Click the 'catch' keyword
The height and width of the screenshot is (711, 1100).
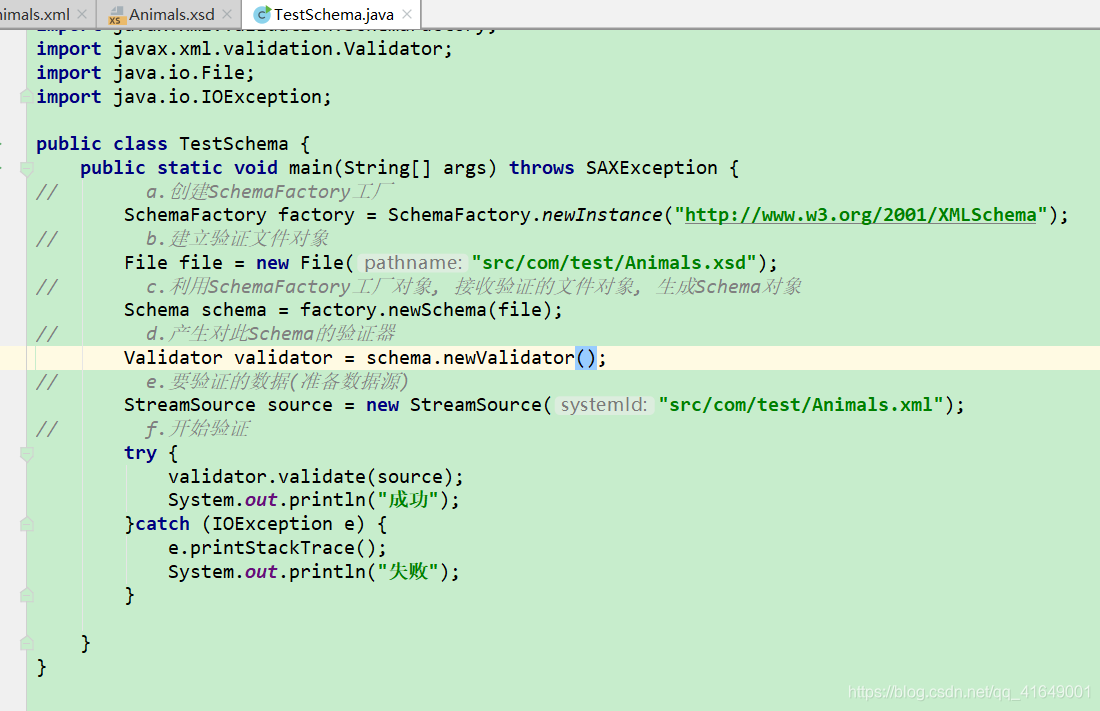163,524
